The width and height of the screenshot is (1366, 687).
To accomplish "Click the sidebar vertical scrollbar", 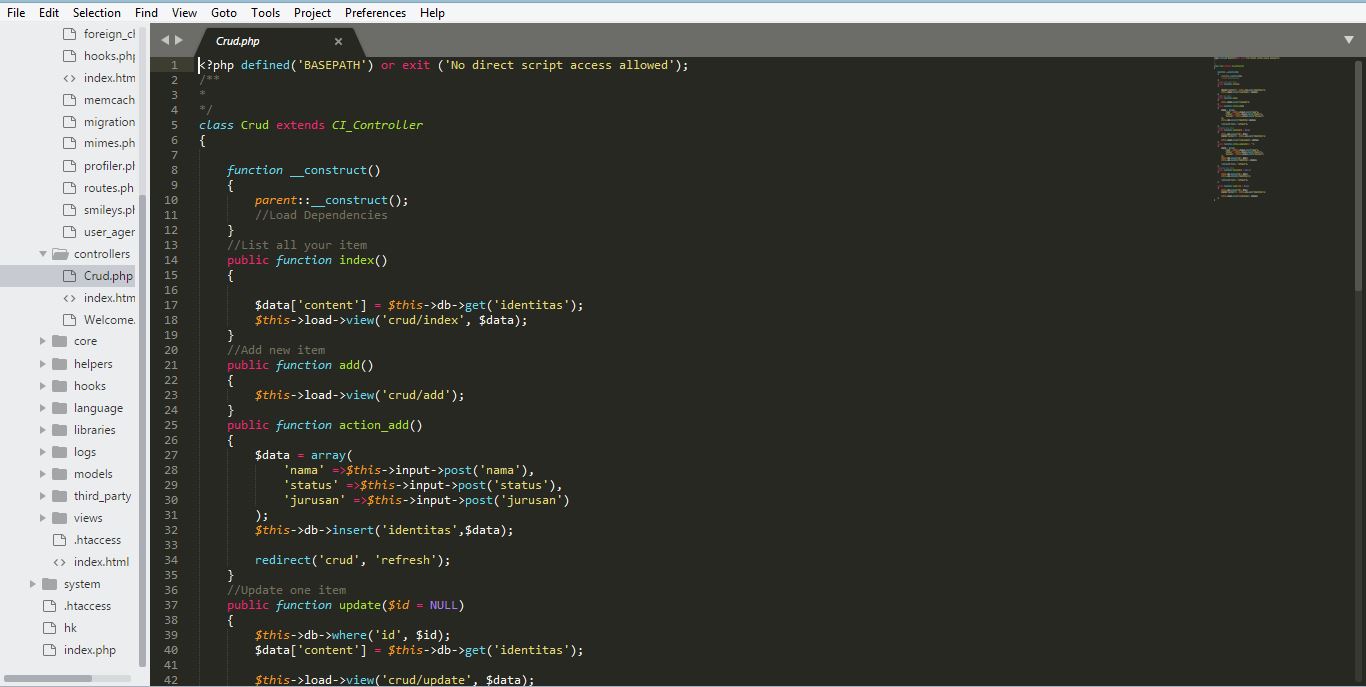I will pyautogui.click(x=142, y=430).
